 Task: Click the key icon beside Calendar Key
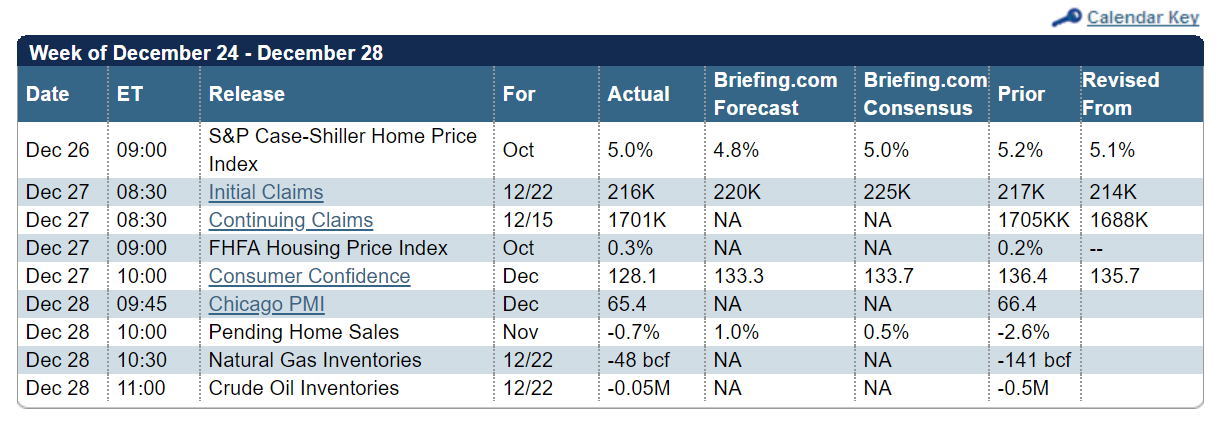[x=1067, y=18]
